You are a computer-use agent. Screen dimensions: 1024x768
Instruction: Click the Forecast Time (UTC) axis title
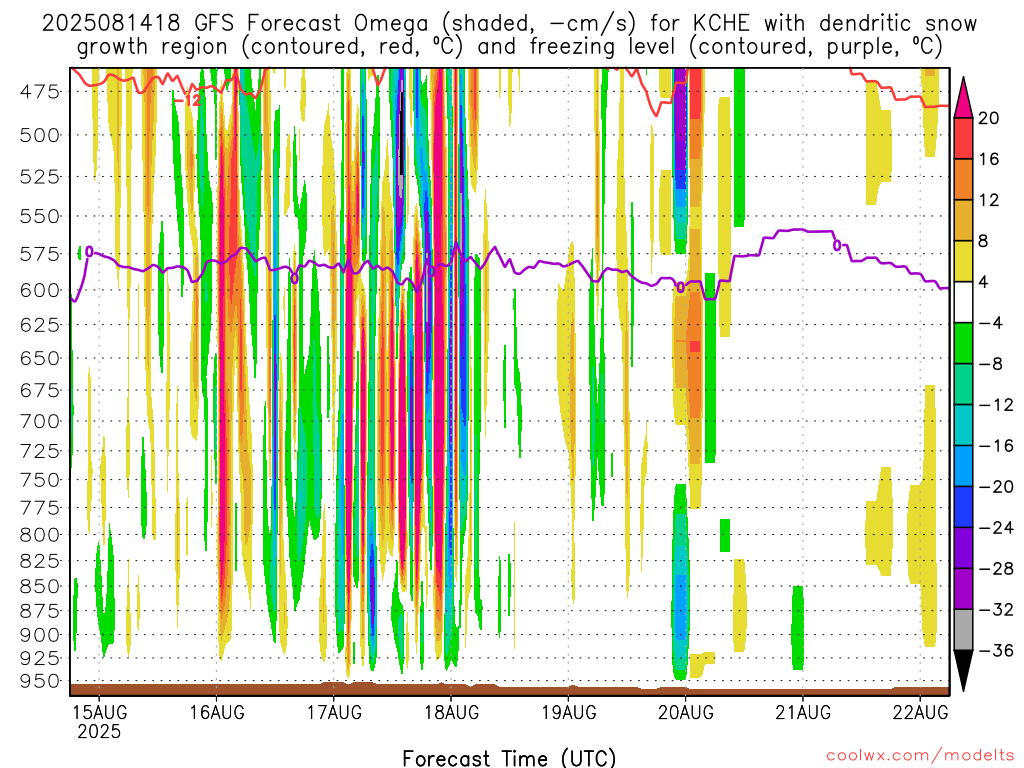coord(509,758)
